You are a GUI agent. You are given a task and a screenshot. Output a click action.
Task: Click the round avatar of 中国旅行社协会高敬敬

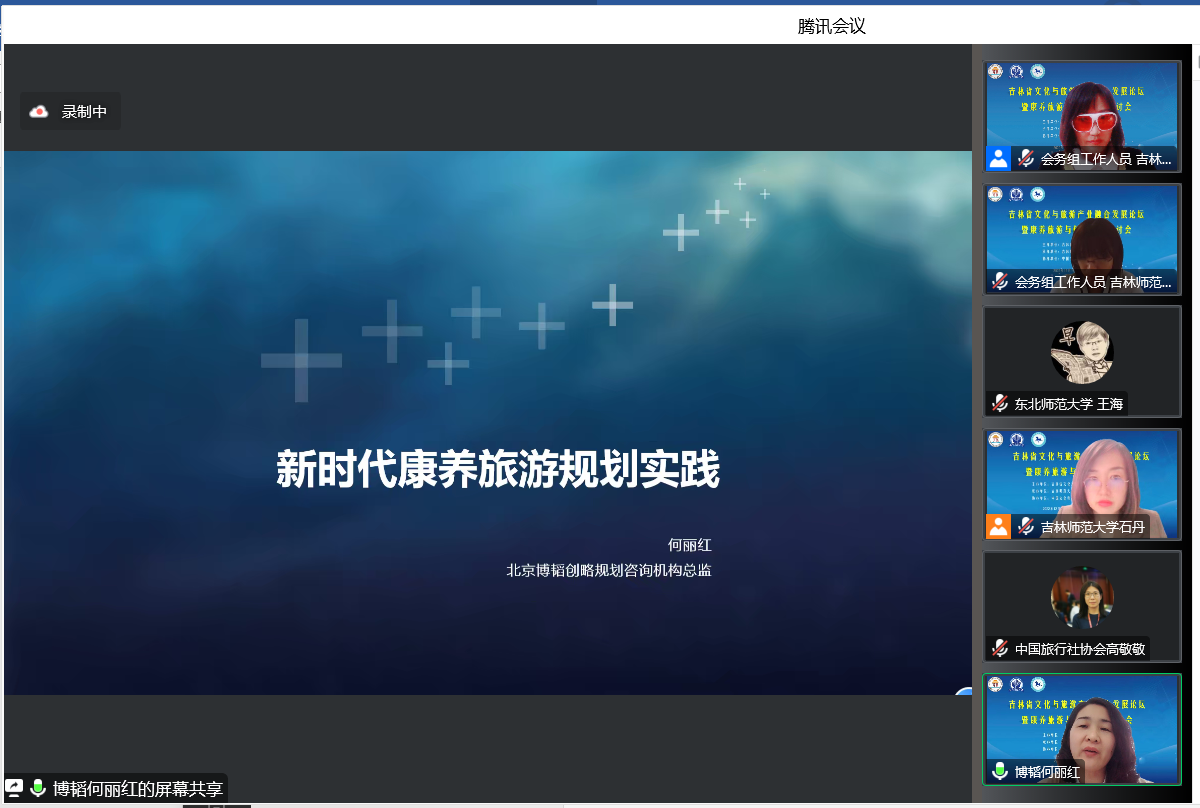[1082, 596]
